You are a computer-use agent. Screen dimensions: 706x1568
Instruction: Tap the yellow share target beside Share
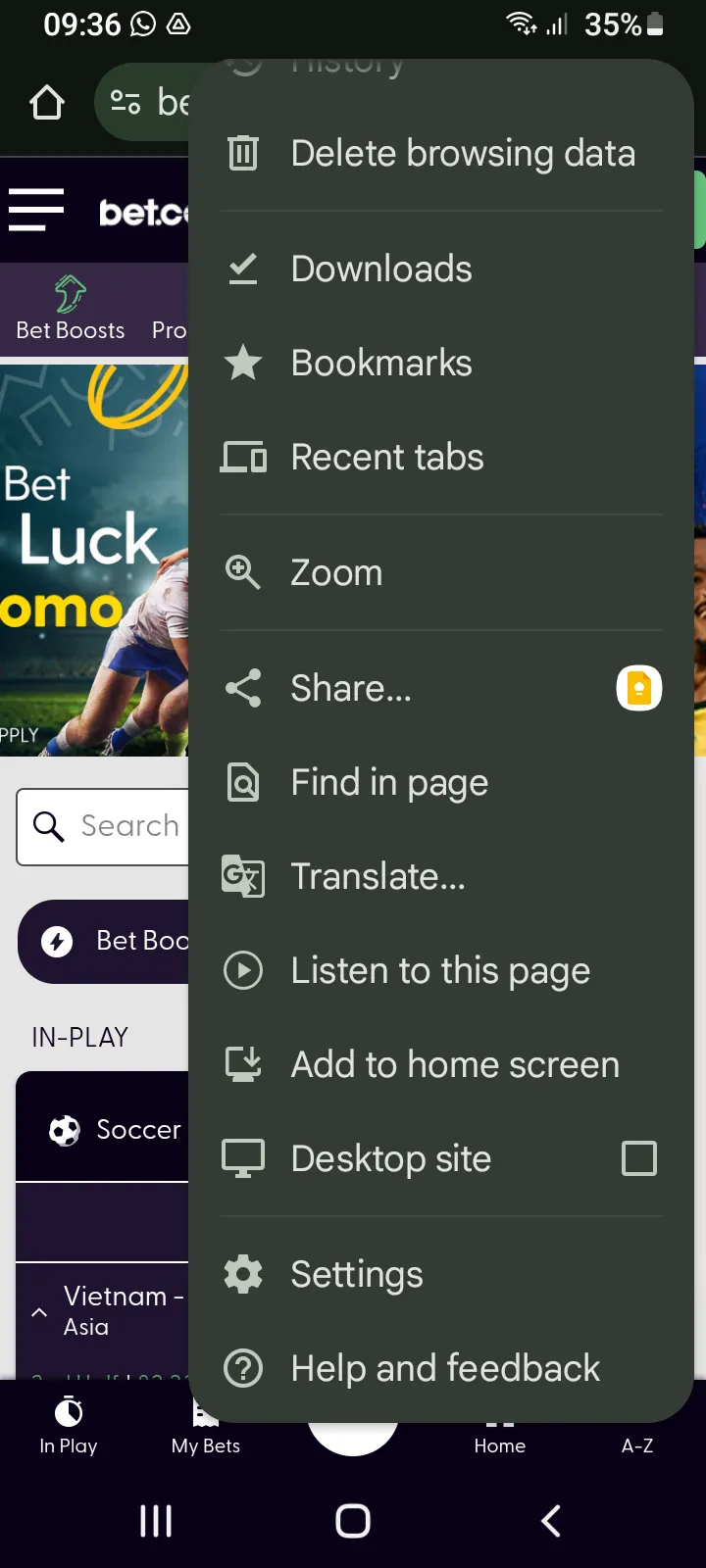[638, 687]
